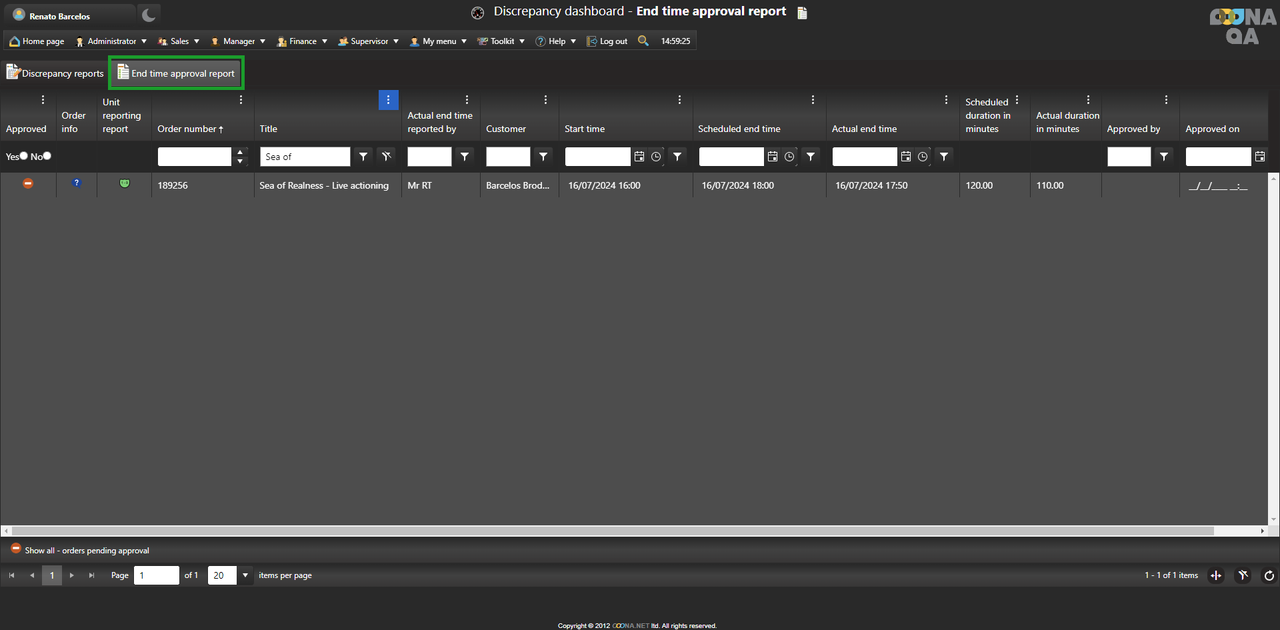1280x630 pixels.
Task: Open calendar picker for Start time filter
Action: pos(640,157)
